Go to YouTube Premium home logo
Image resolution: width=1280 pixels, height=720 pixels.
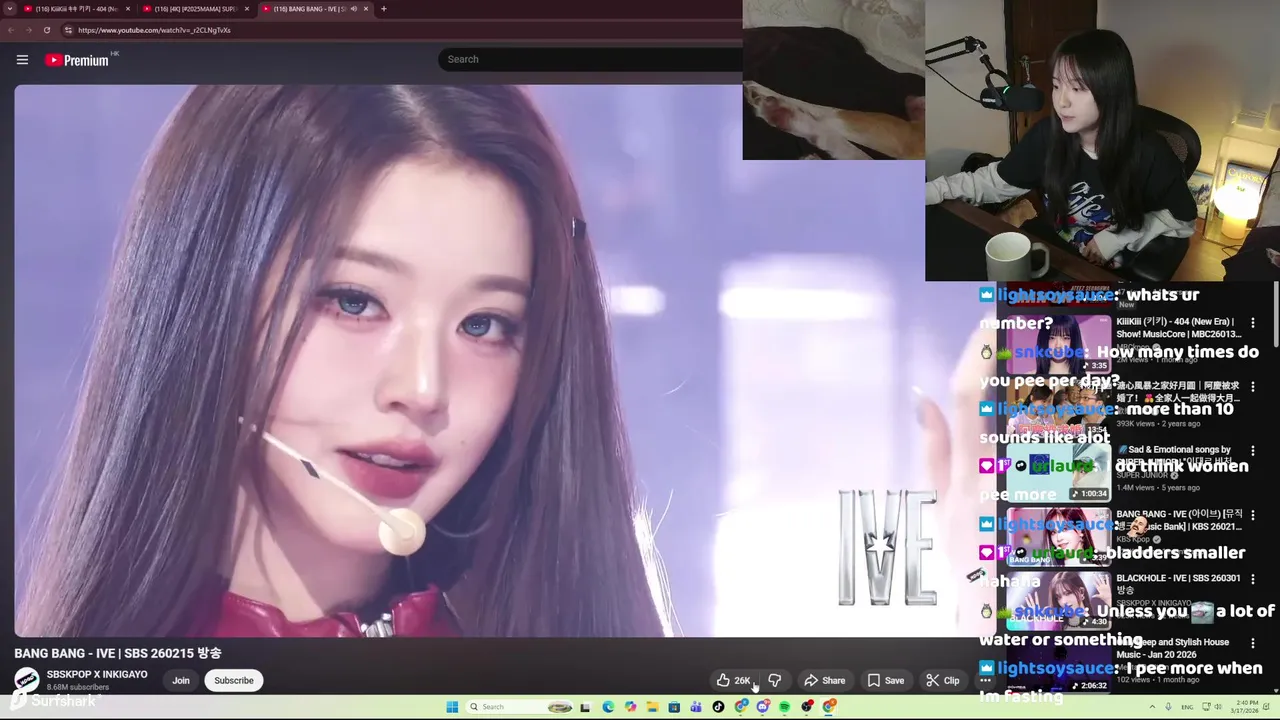pos(77,60)
